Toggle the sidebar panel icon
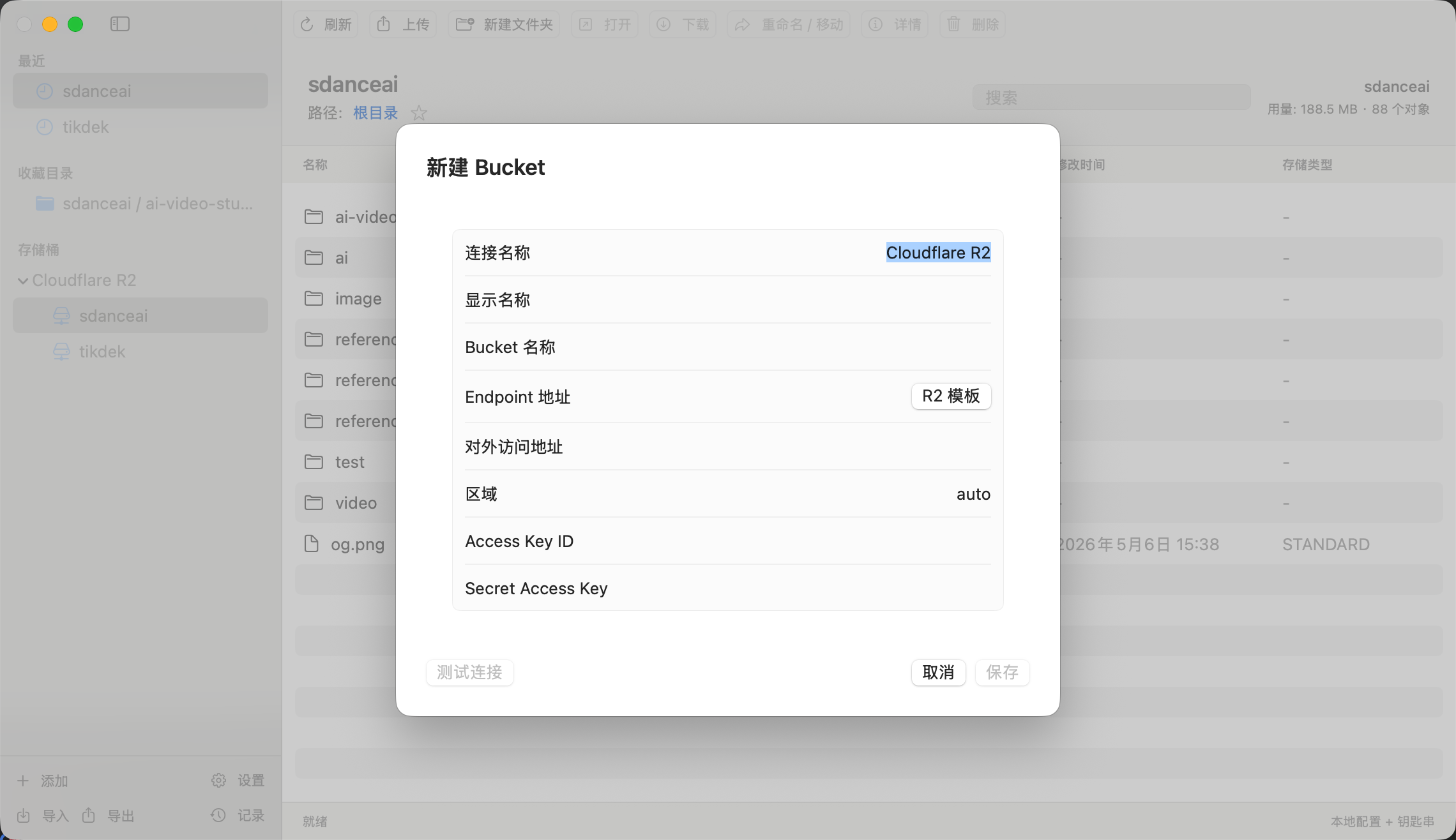 [x=119, y=24]
